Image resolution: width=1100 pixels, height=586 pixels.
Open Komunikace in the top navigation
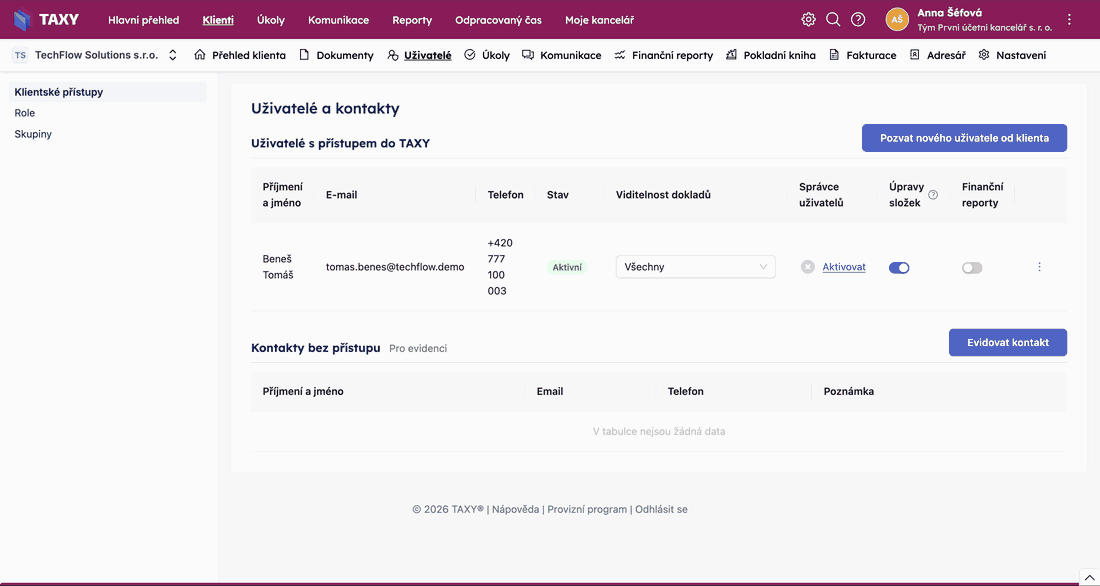pyautogui.click(x=338, y=20)
